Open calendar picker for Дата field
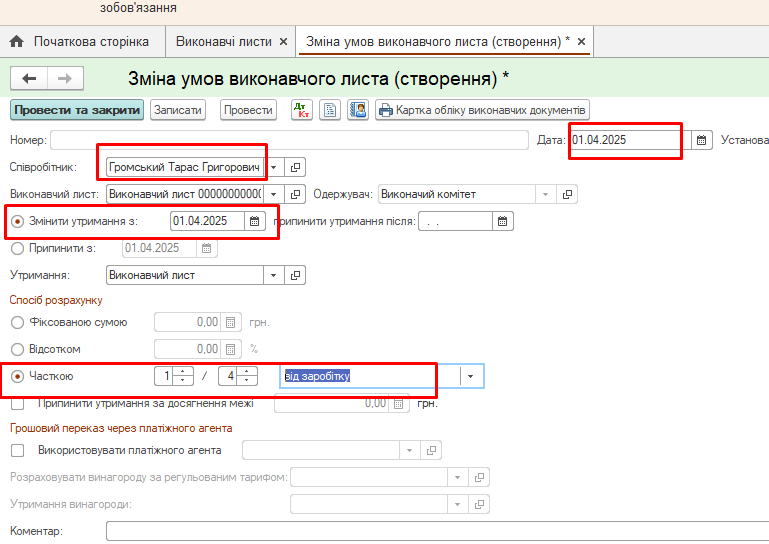The image size is (769, 544). 702,140
